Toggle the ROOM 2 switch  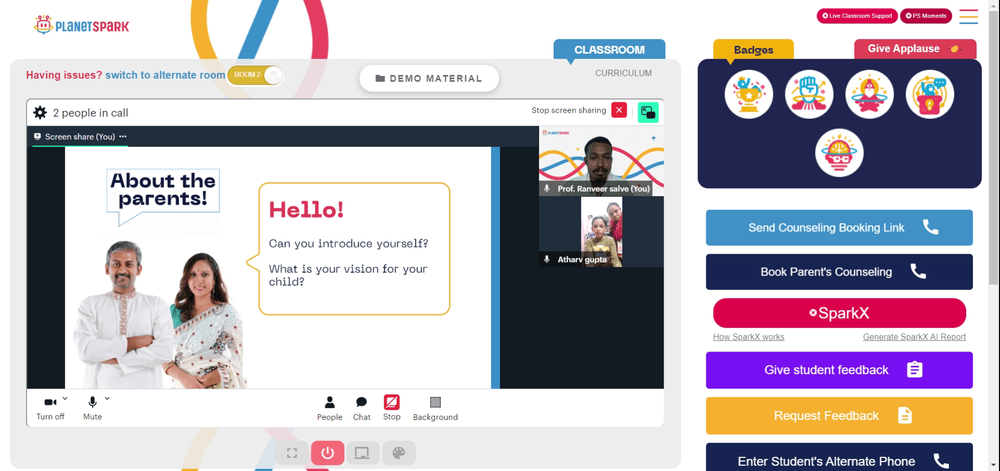(254, 75)
